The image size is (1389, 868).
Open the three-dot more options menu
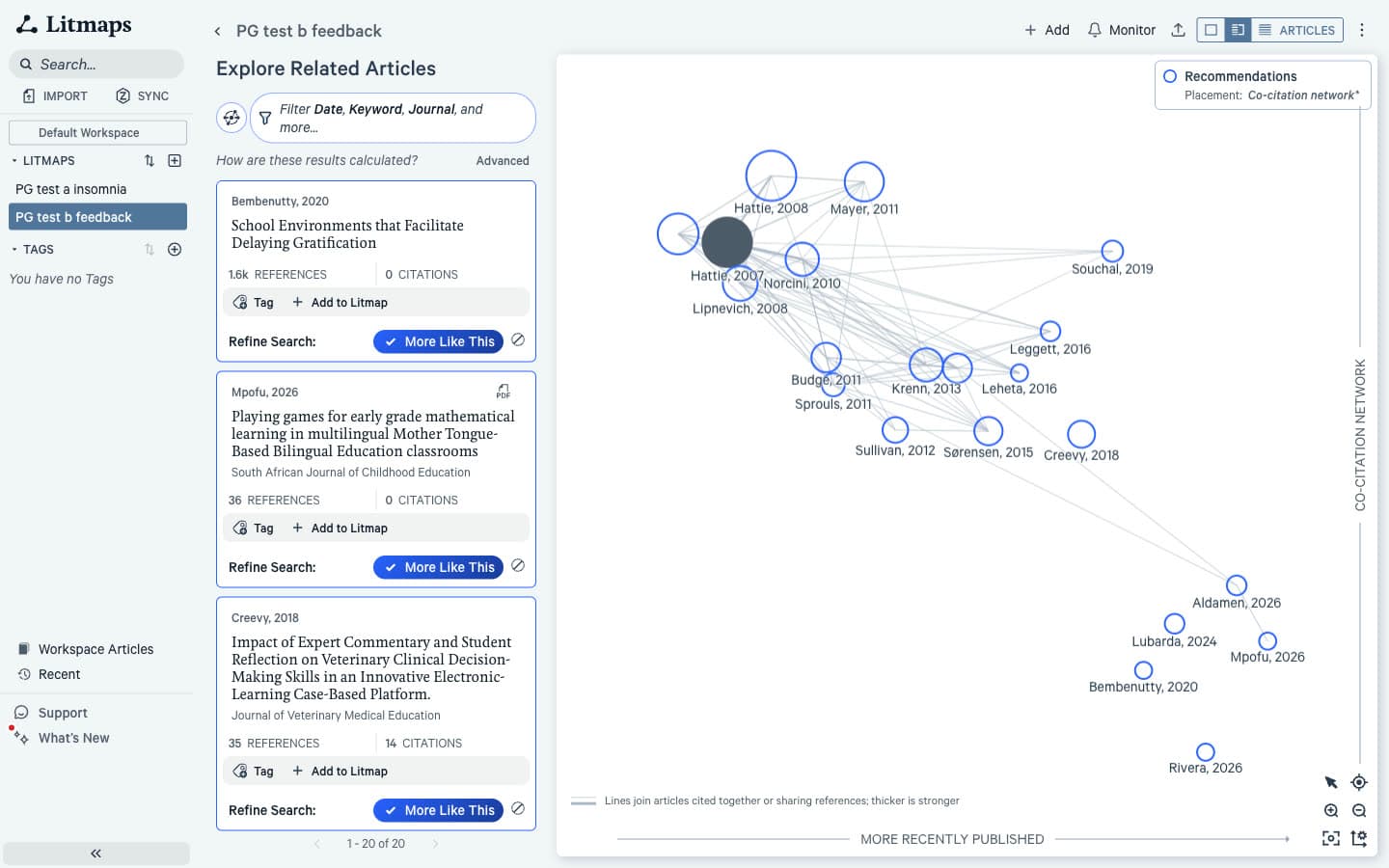pos(1362,30)
